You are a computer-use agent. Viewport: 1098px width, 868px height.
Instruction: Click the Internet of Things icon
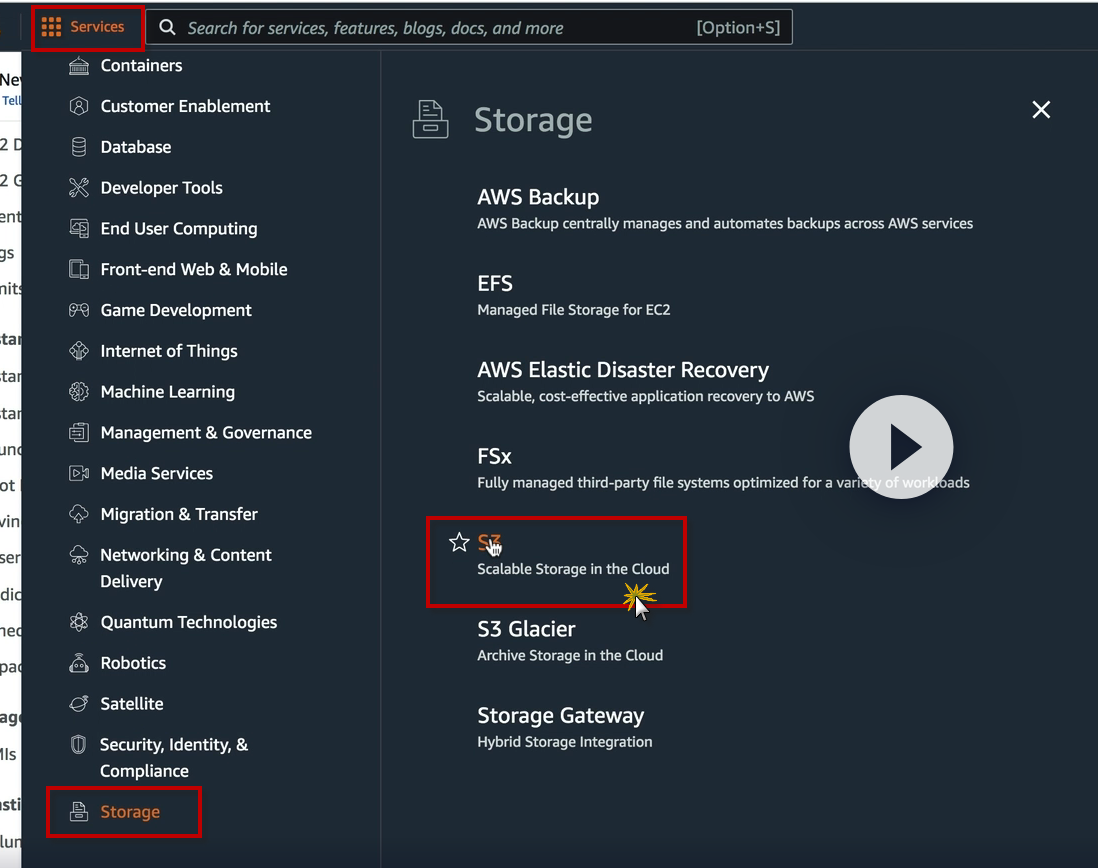[x=79, y=351]
